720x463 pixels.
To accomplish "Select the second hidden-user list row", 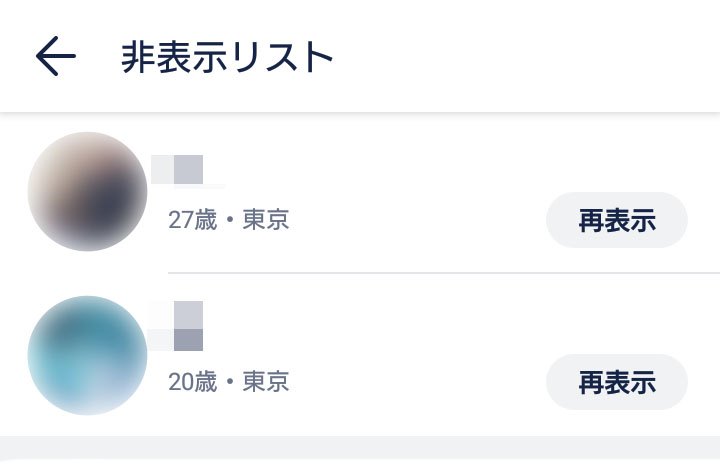I will pyautogui.click(x=360, y=355).
